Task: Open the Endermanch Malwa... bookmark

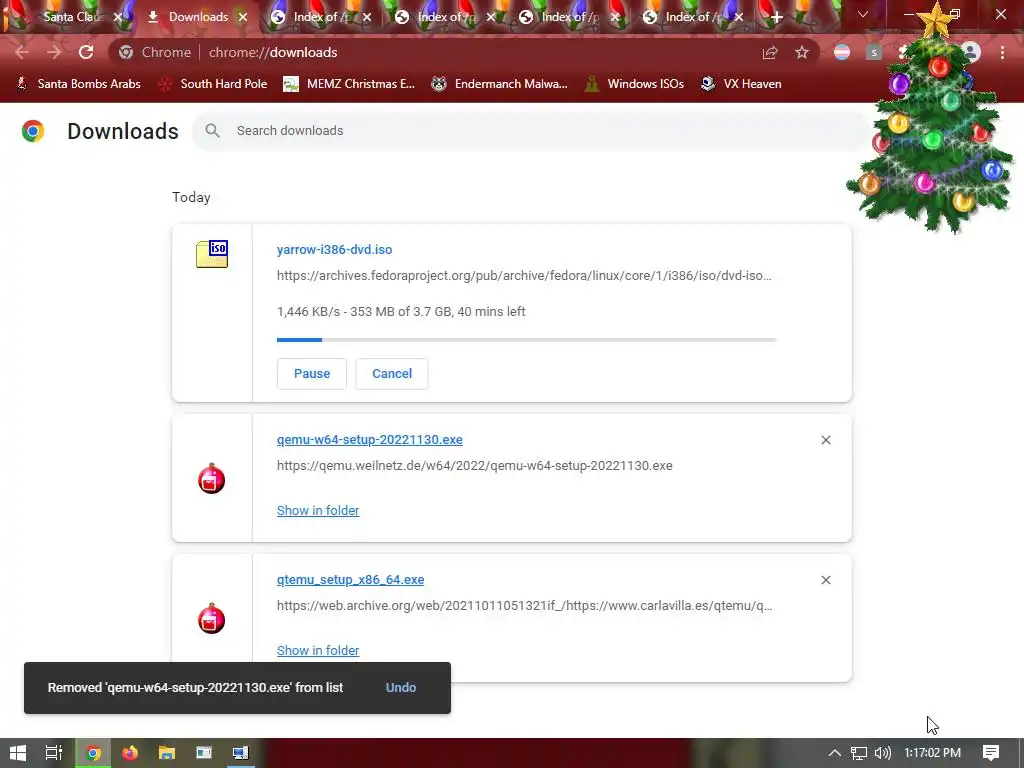Action: 500,84
